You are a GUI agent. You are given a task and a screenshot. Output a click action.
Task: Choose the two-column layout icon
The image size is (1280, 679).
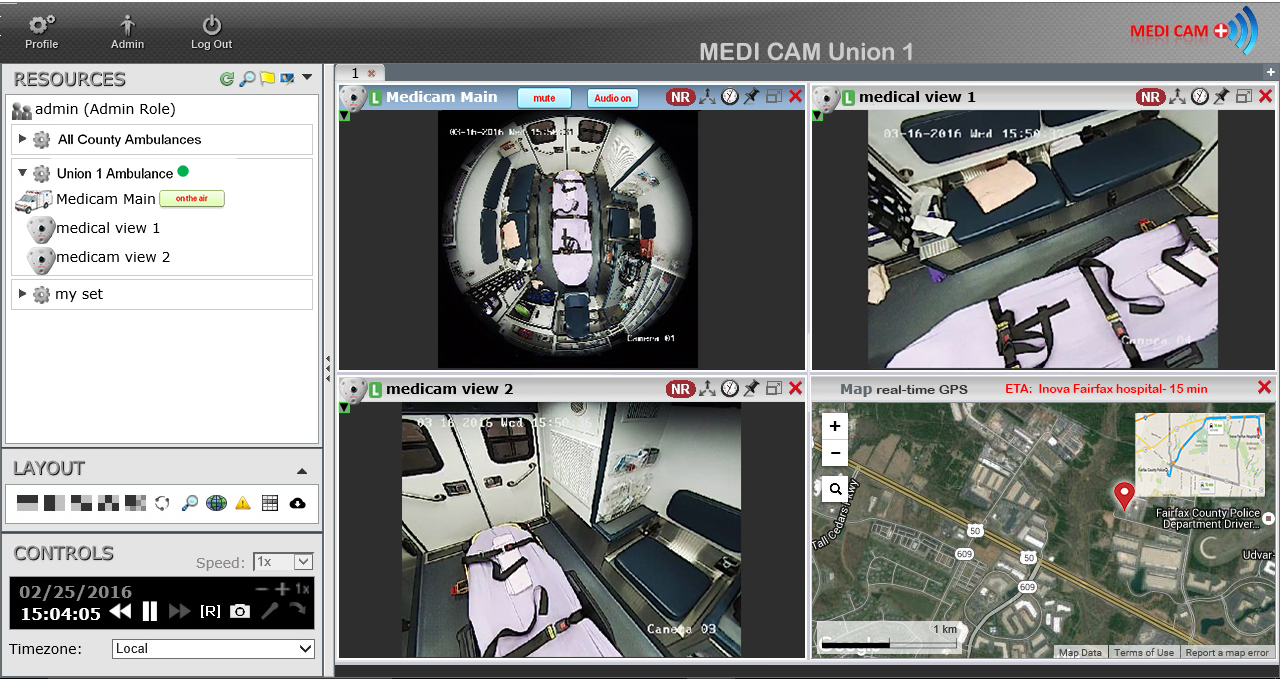(54, 503)
